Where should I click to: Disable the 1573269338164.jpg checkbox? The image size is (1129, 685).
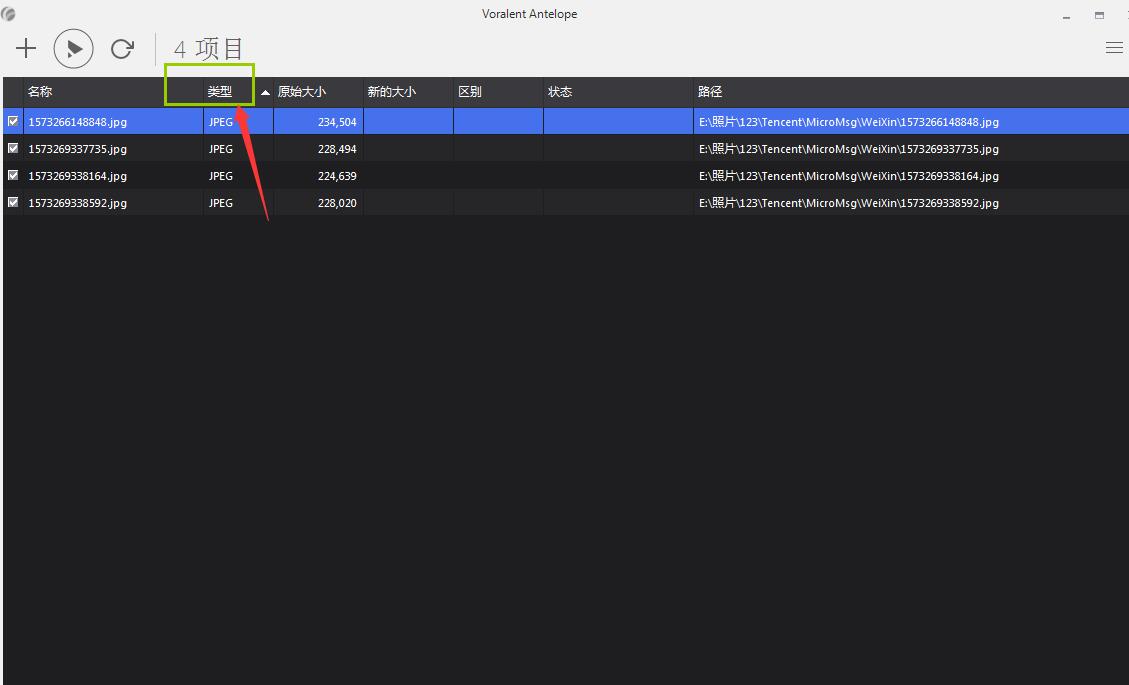13,175
